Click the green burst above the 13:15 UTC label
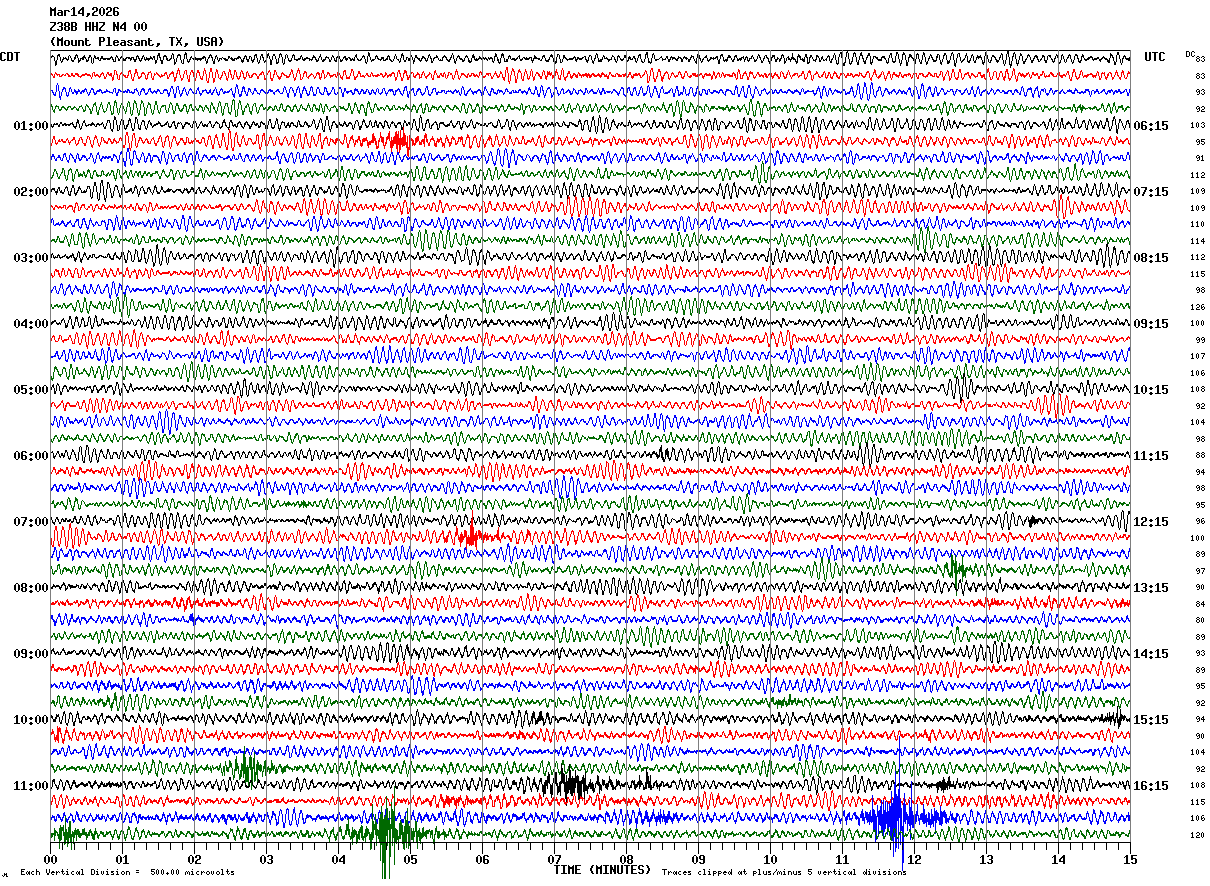 955,570
